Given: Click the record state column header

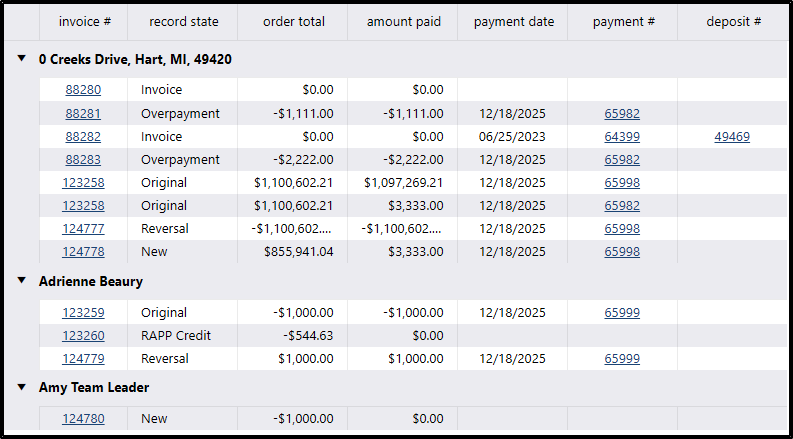Looking at the screenshot, I should (x=183, y=22).
